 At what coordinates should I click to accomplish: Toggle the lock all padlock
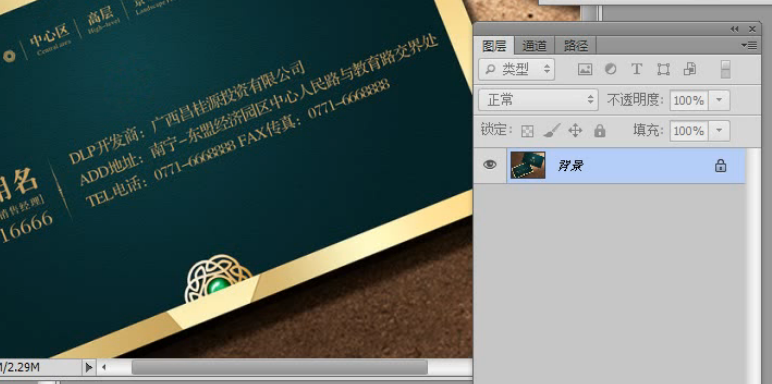point(599,130)
